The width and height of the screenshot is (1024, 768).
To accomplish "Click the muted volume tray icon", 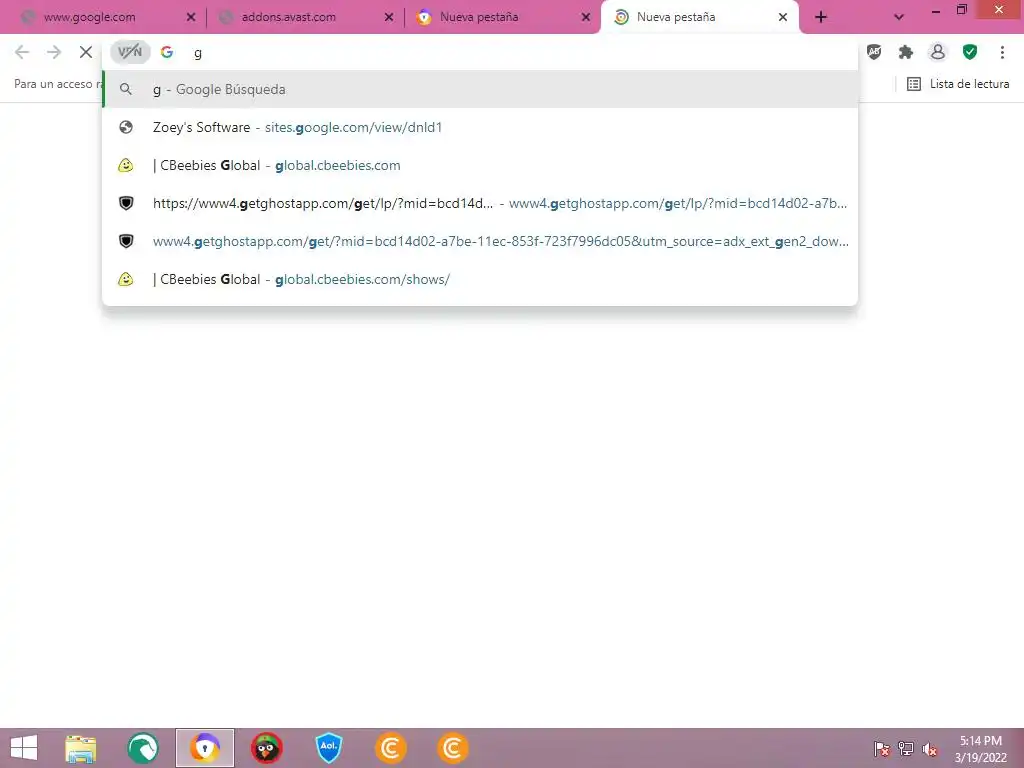I will (x=929, y=749).
